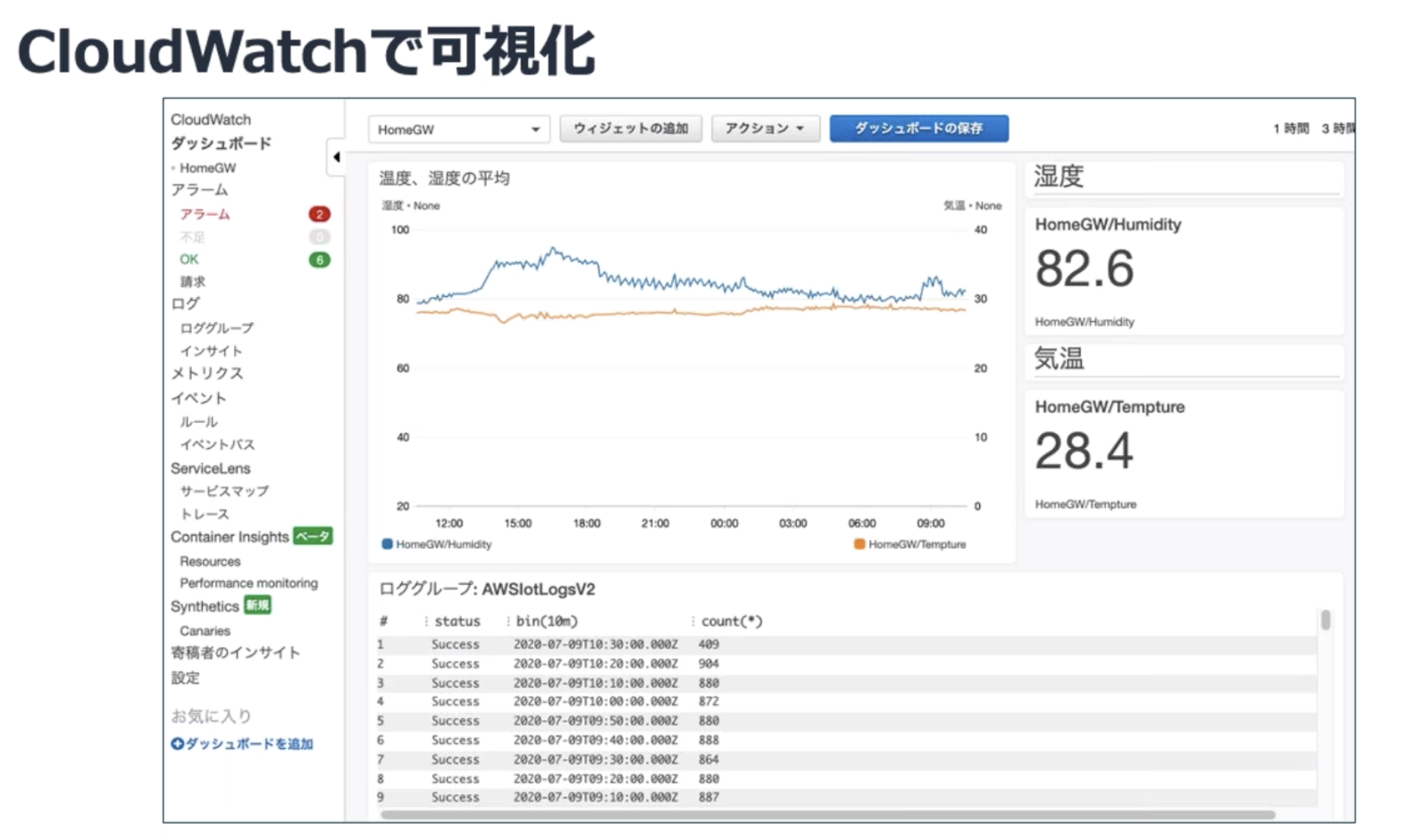
Task: Select log row 2020-07-09T09:30:00.000Z
Action: click(x=846, y=759)
